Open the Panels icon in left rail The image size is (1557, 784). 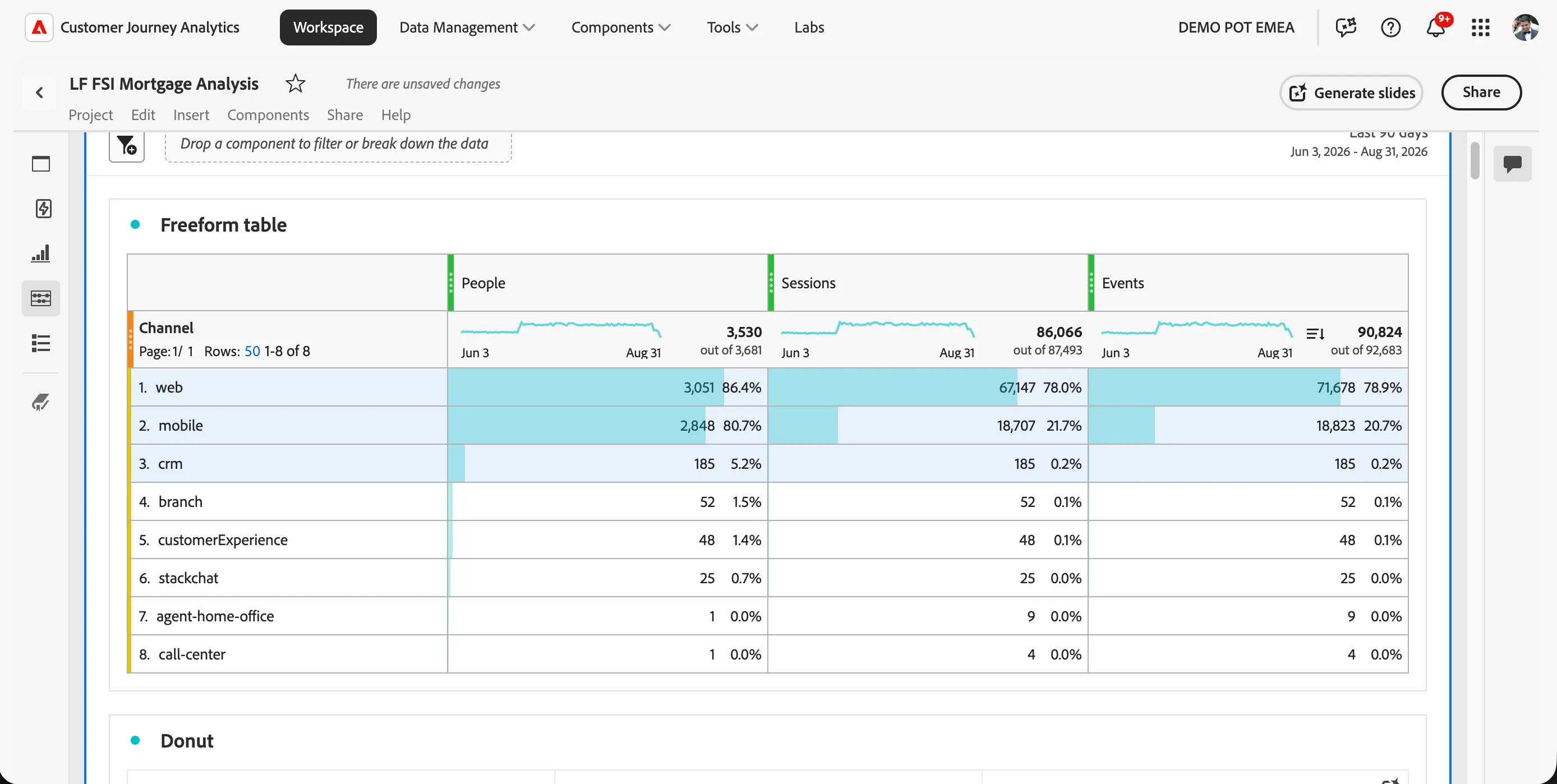[40, 164]
